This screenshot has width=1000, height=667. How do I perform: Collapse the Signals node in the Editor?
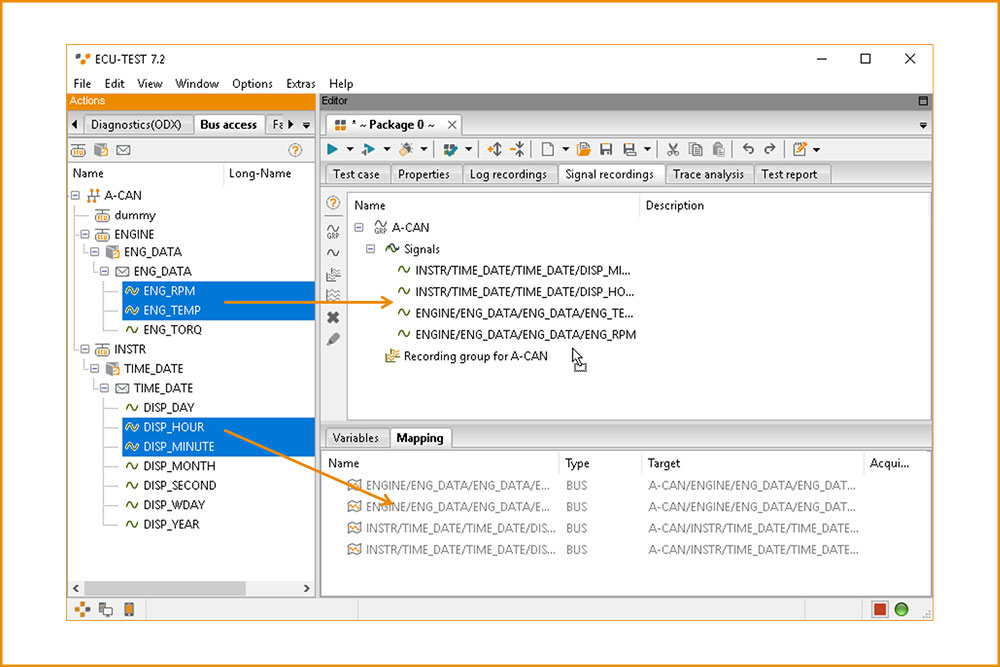point(371,249)
